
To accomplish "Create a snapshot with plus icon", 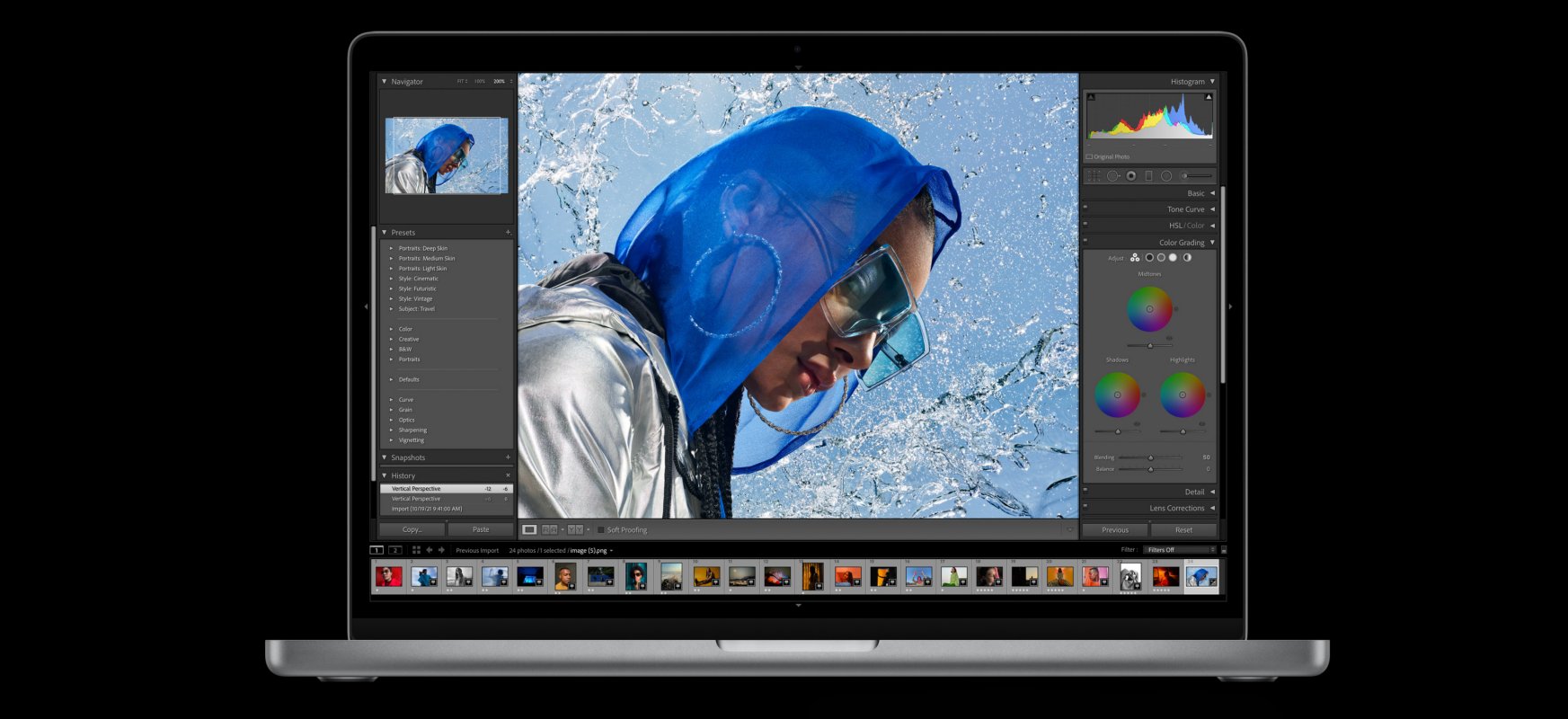I will [508, 457].
